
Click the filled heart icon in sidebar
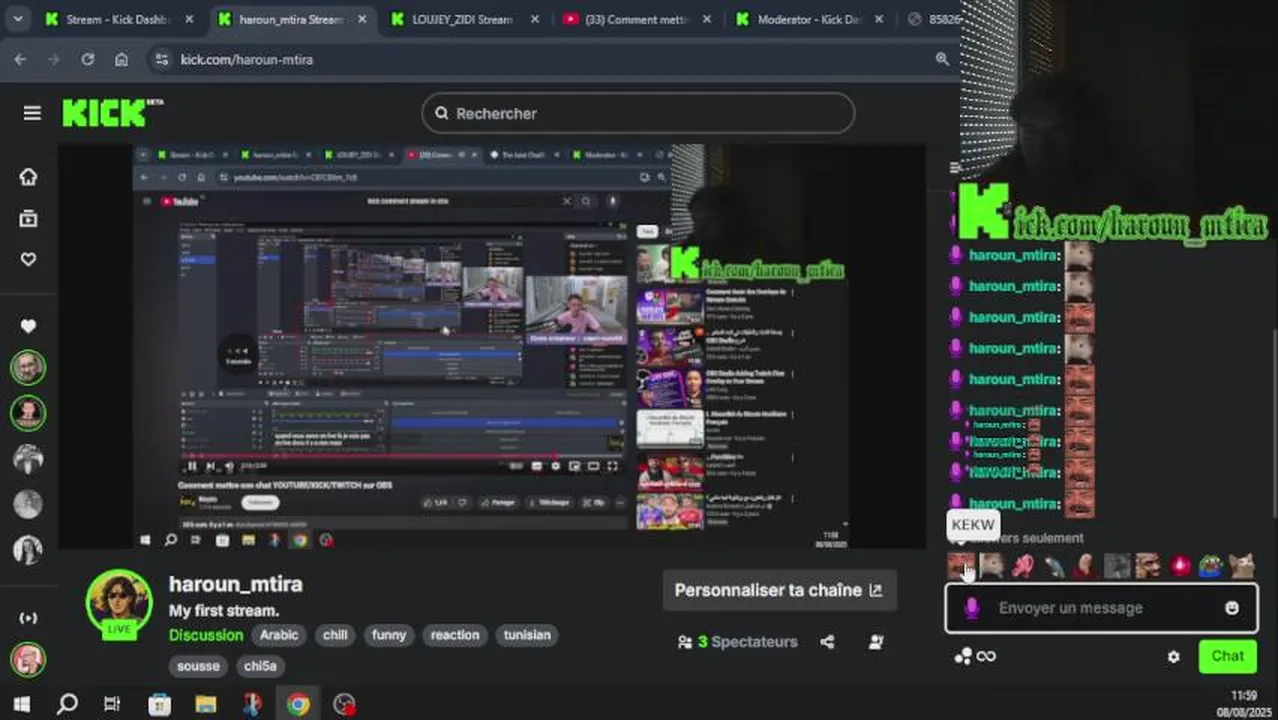click(x=28, y=326)
